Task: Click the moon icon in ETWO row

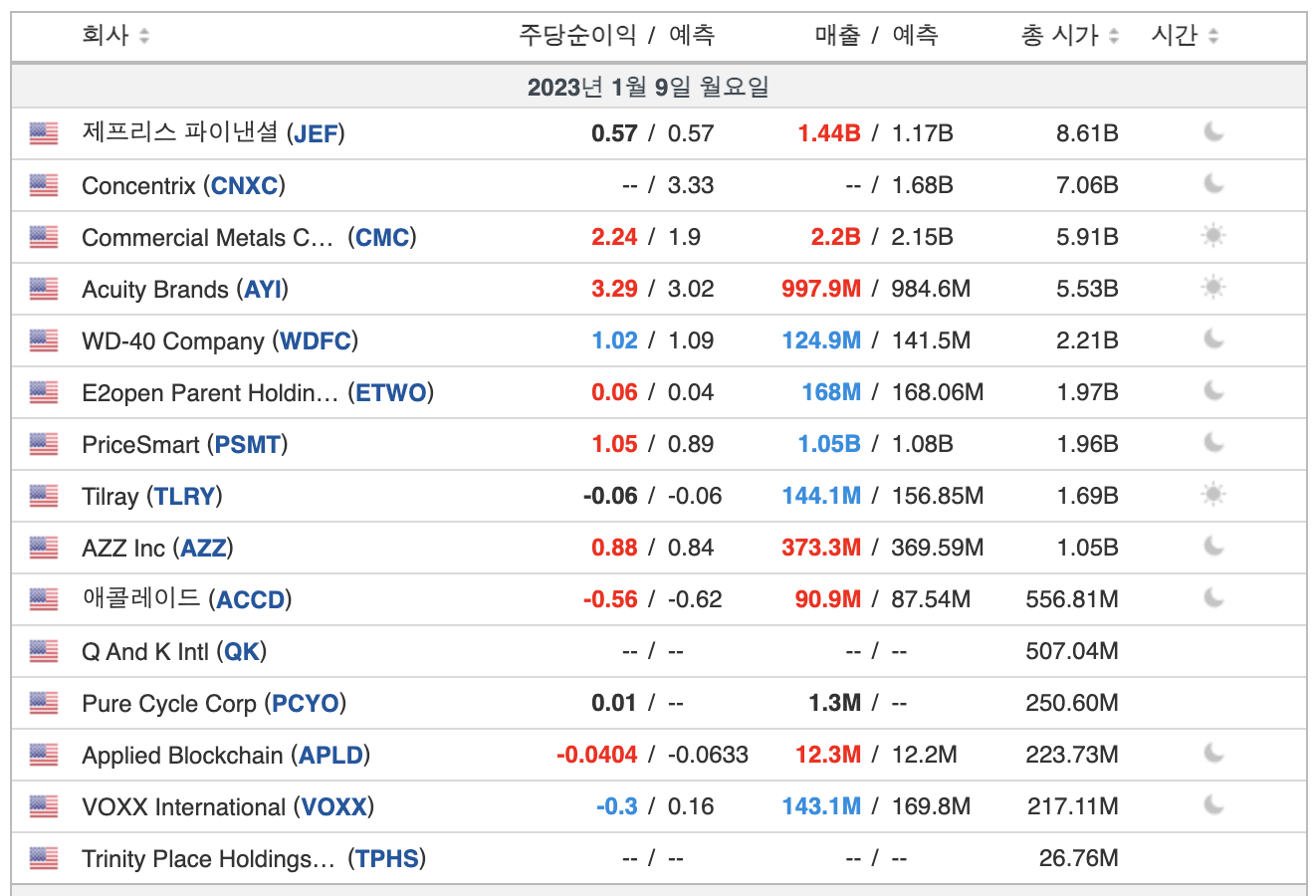Action: tap(1213, 390)
